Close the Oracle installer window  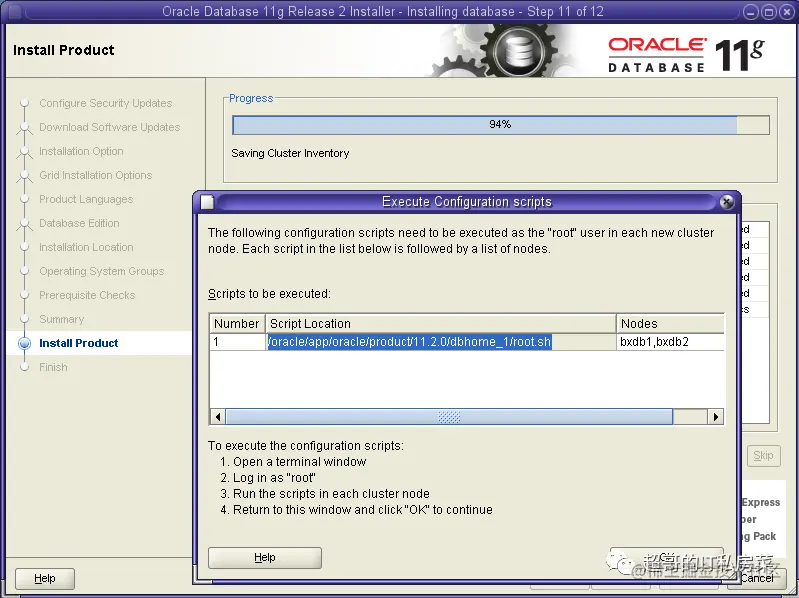pos(786,11)
